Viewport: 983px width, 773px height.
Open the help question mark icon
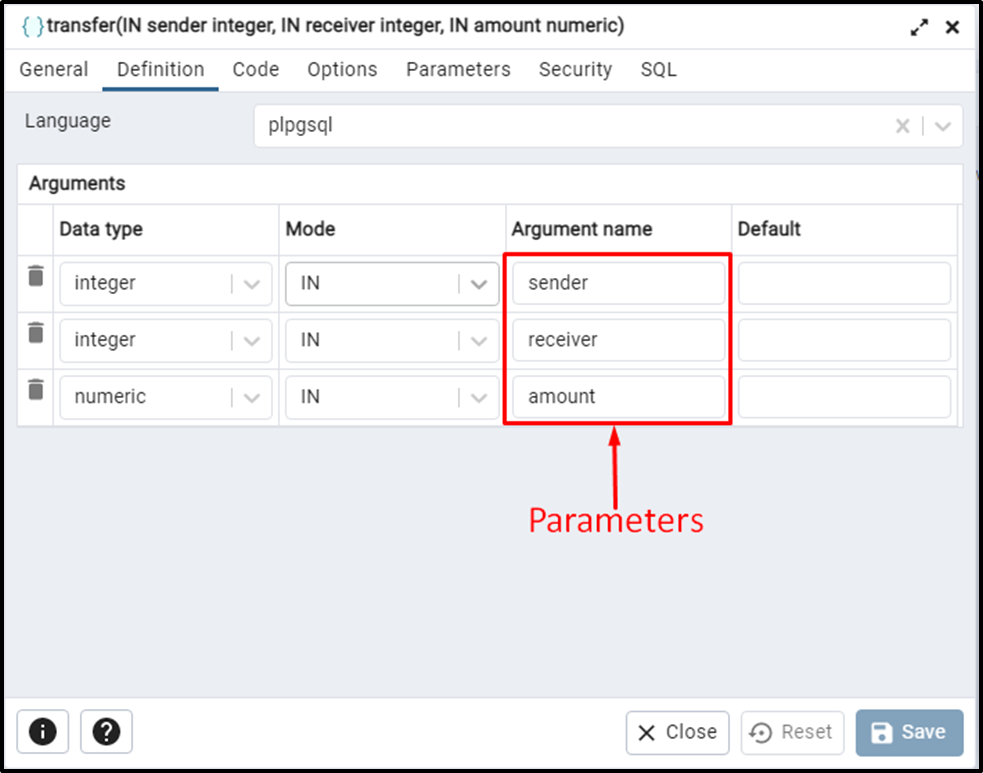106,732
